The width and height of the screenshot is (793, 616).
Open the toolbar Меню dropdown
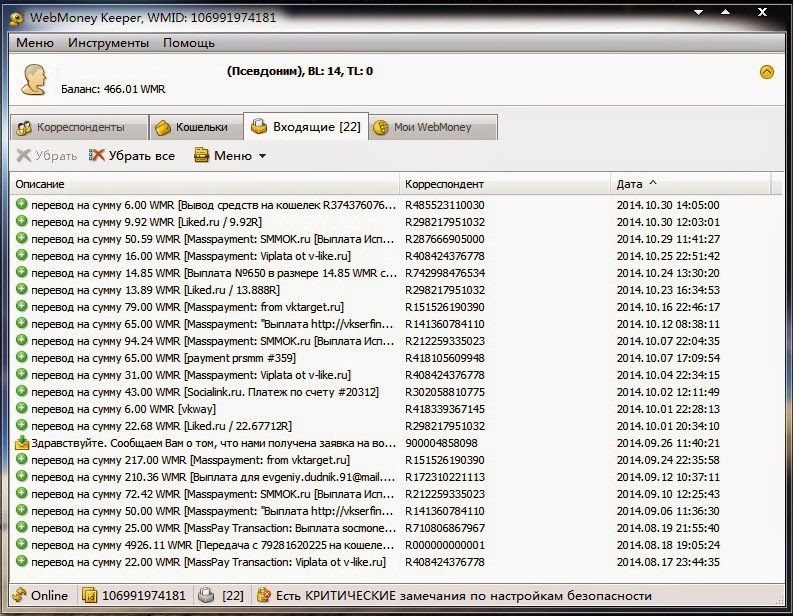click(x=230, y=156)
